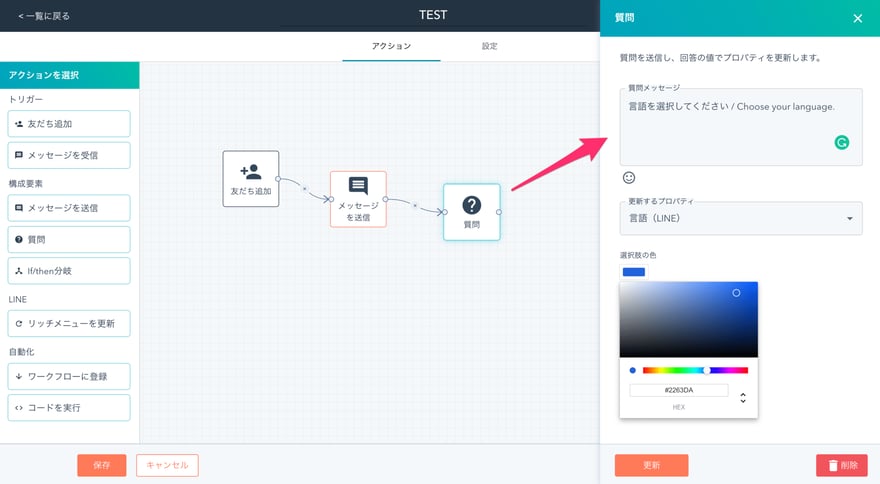Toggle color format with HEX arrows

742,398
